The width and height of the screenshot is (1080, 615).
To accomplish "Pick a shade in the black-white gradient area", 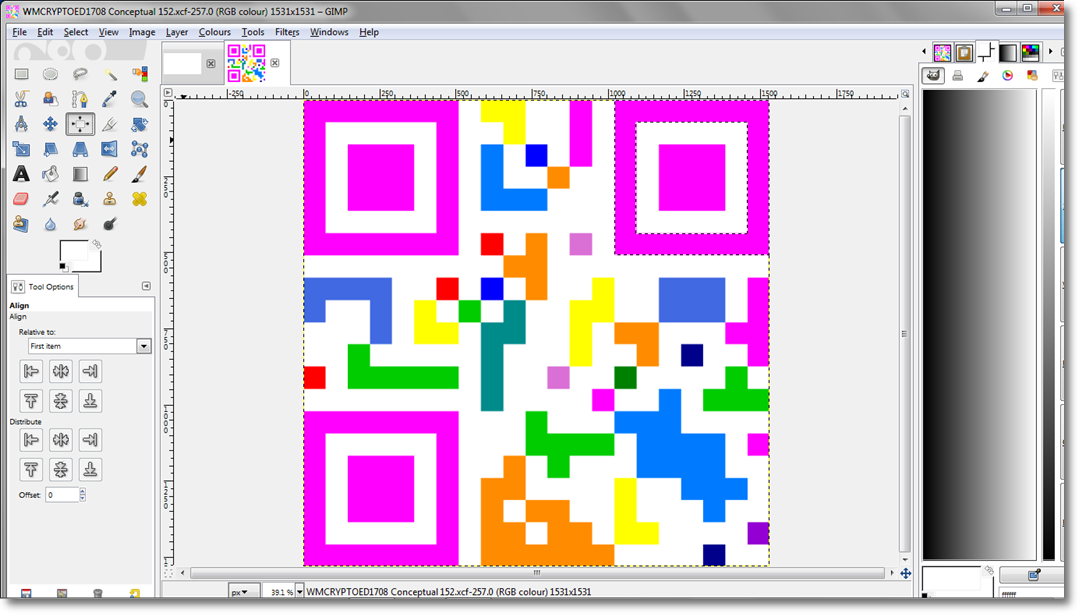I will pyautogui.click(x=979, y=324).
